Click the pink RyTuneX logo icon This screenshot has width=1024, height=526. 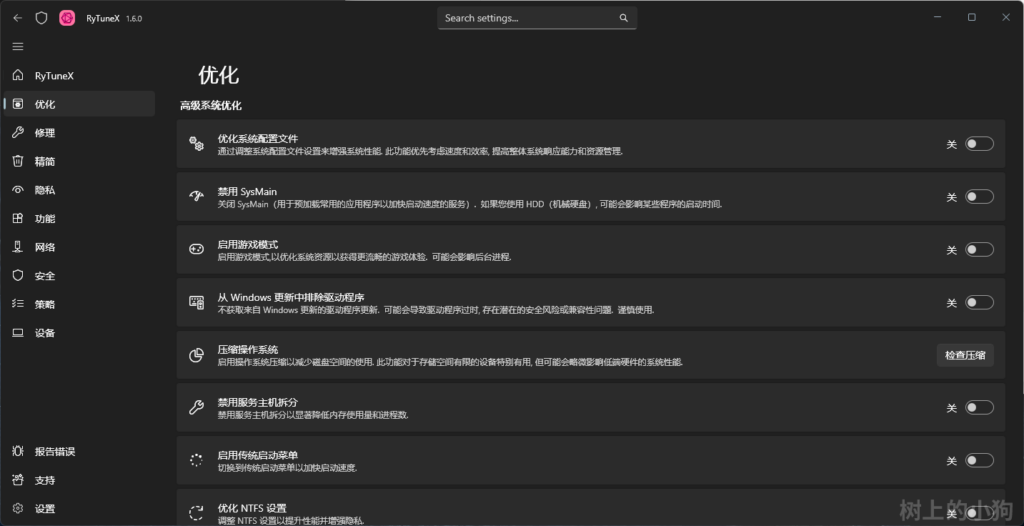67,18
